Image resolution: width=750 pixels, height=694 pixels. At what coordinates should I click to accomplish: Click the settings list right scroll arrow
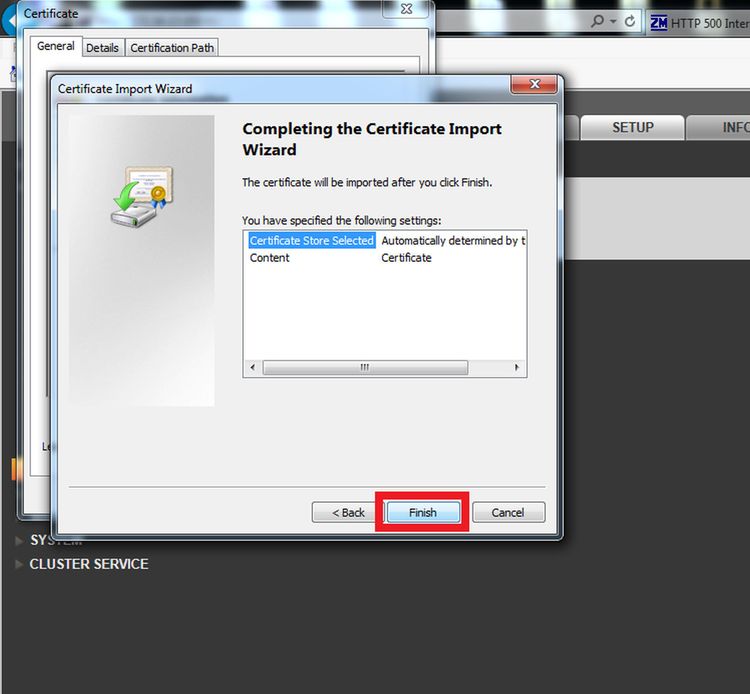pos(517,367)
